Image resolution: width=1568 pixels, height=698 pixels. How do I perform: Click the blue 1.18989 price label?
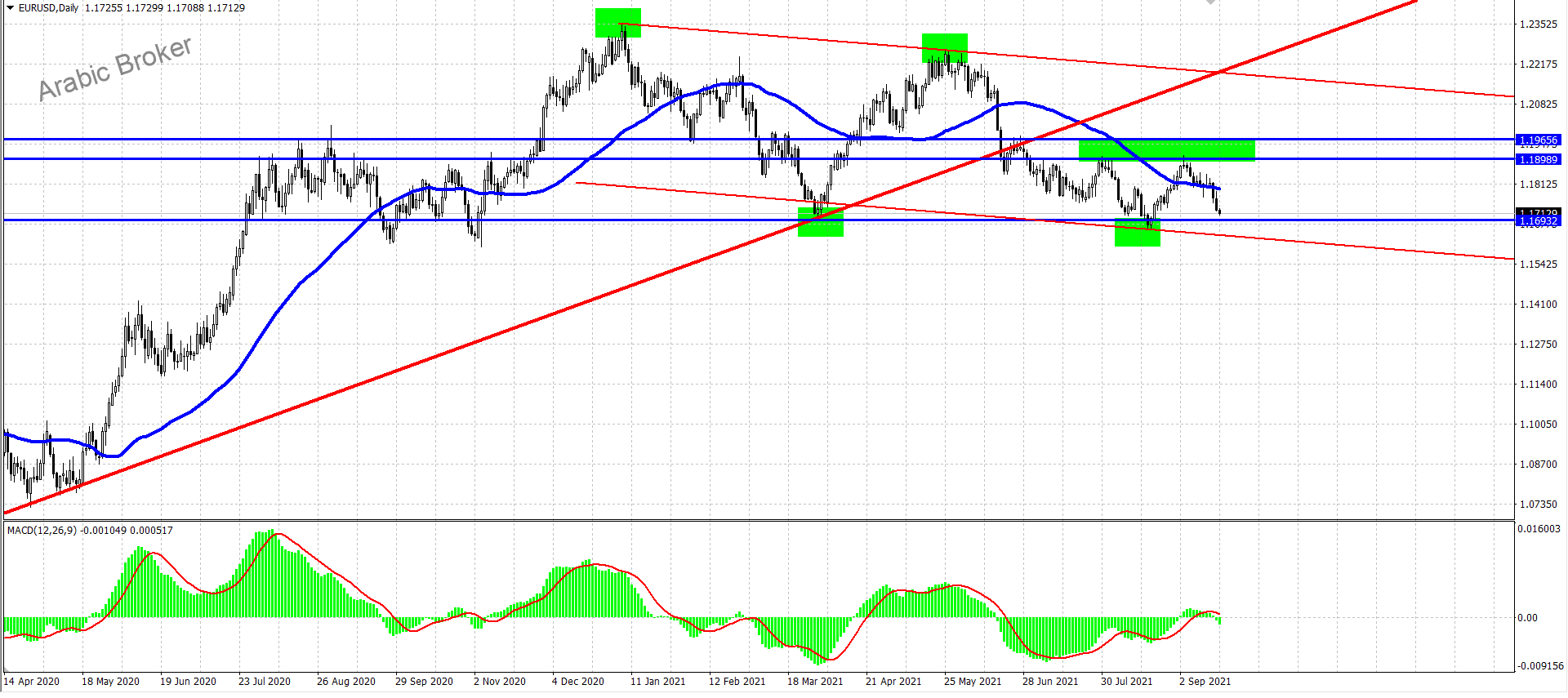1538,160
